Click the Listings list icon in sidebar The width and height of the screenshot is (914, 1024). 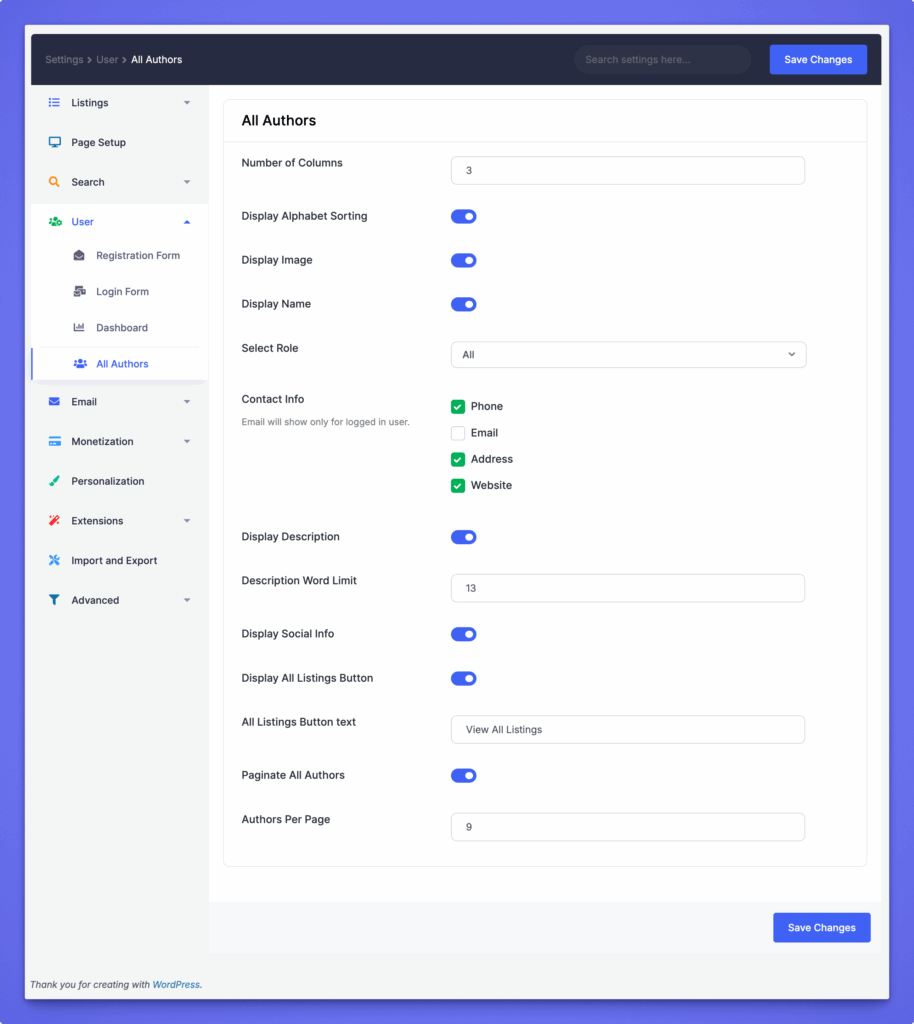coord(54,103)
